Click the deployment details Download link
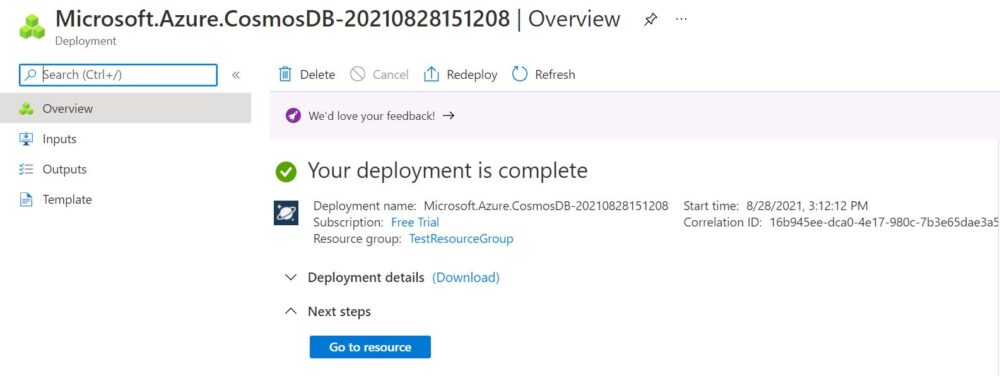Image resolution: width=1000 pixels, height=376 pixels. tap(466, 278)
